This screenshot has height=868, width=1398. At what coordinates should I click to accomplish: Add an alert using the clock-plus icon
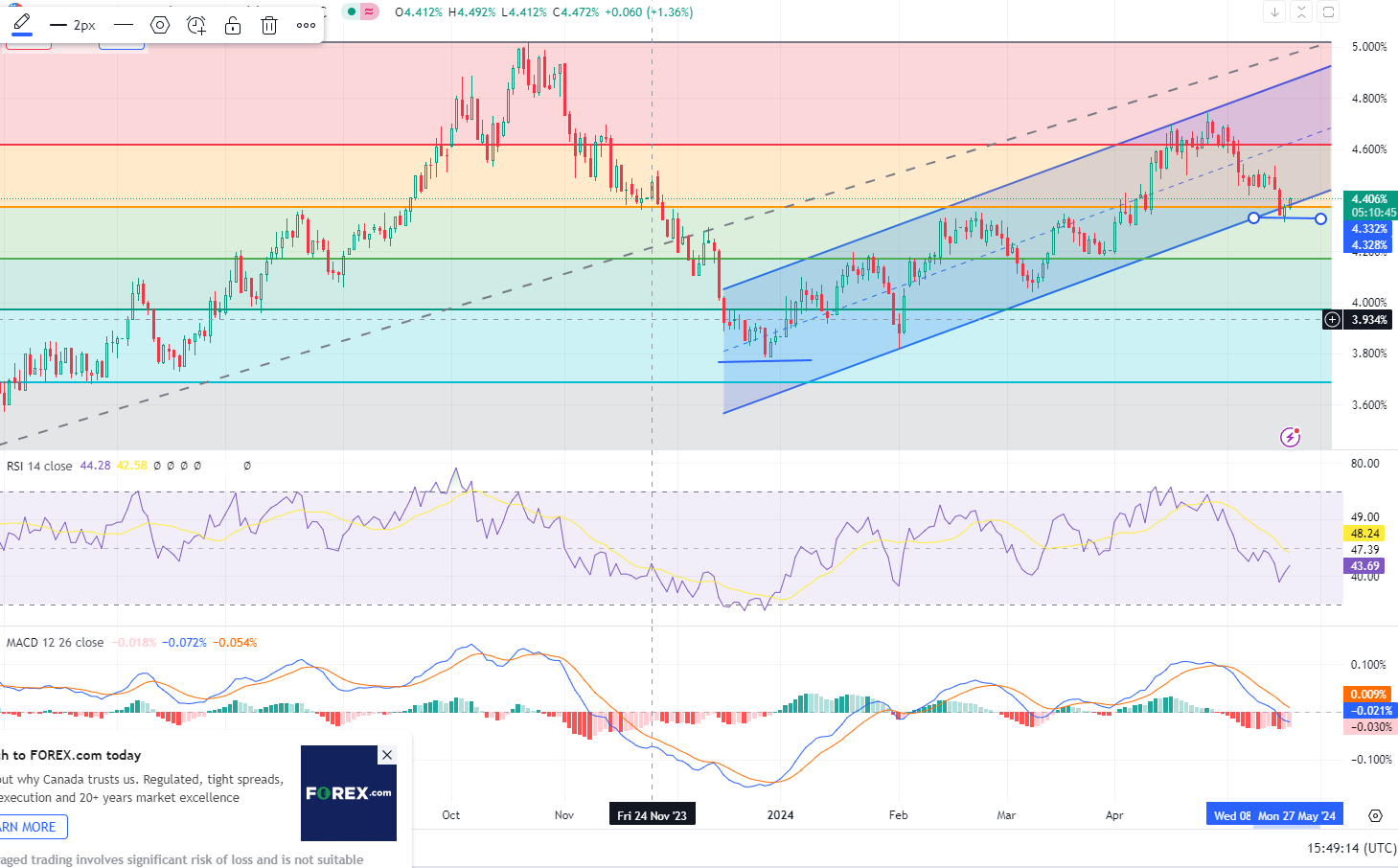(x=196, y=26)
